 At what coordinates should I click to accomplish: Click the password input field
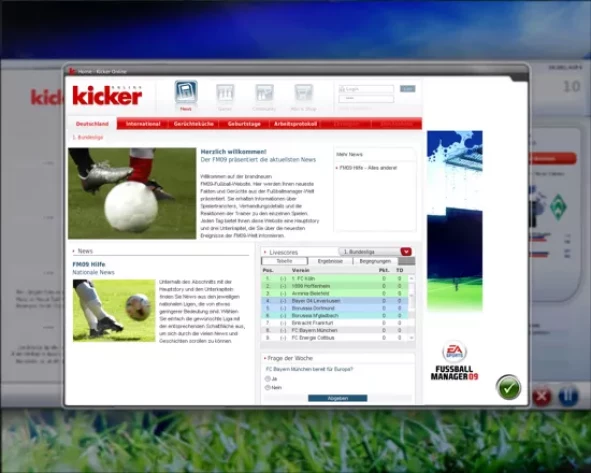(x=366, y=98)
